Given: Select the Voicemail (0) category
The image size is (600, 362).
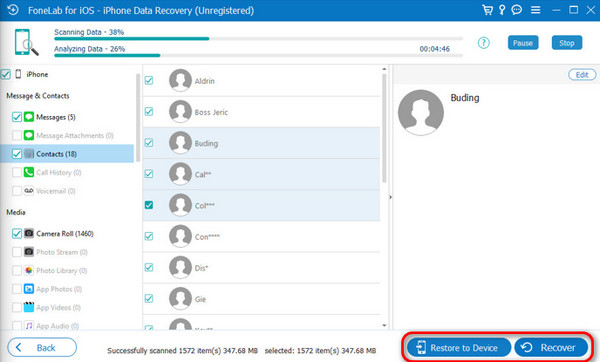Looking at the screenshot, I should point(55,191).
